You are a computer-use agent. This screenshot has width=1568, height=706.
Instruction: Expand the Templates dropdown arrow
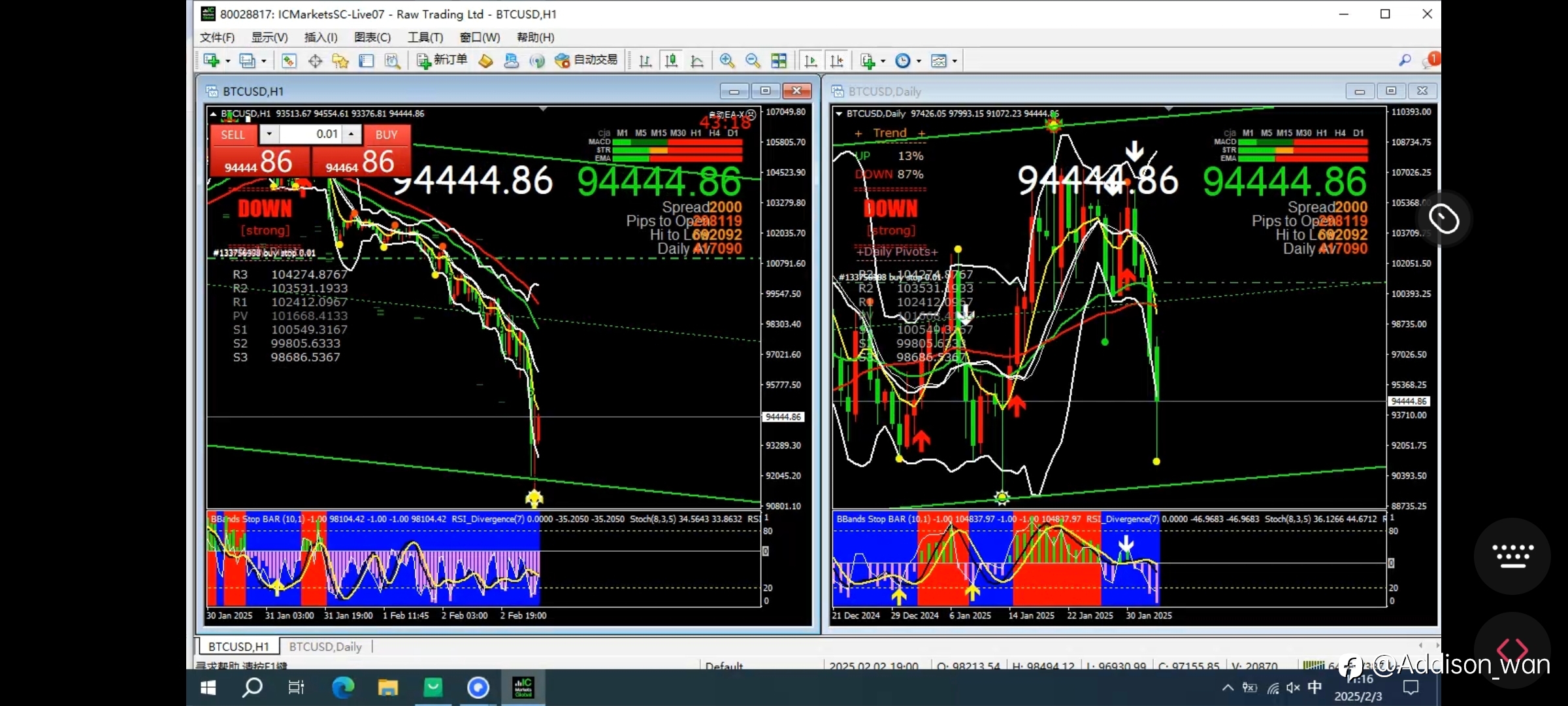(x=955, y=61)
